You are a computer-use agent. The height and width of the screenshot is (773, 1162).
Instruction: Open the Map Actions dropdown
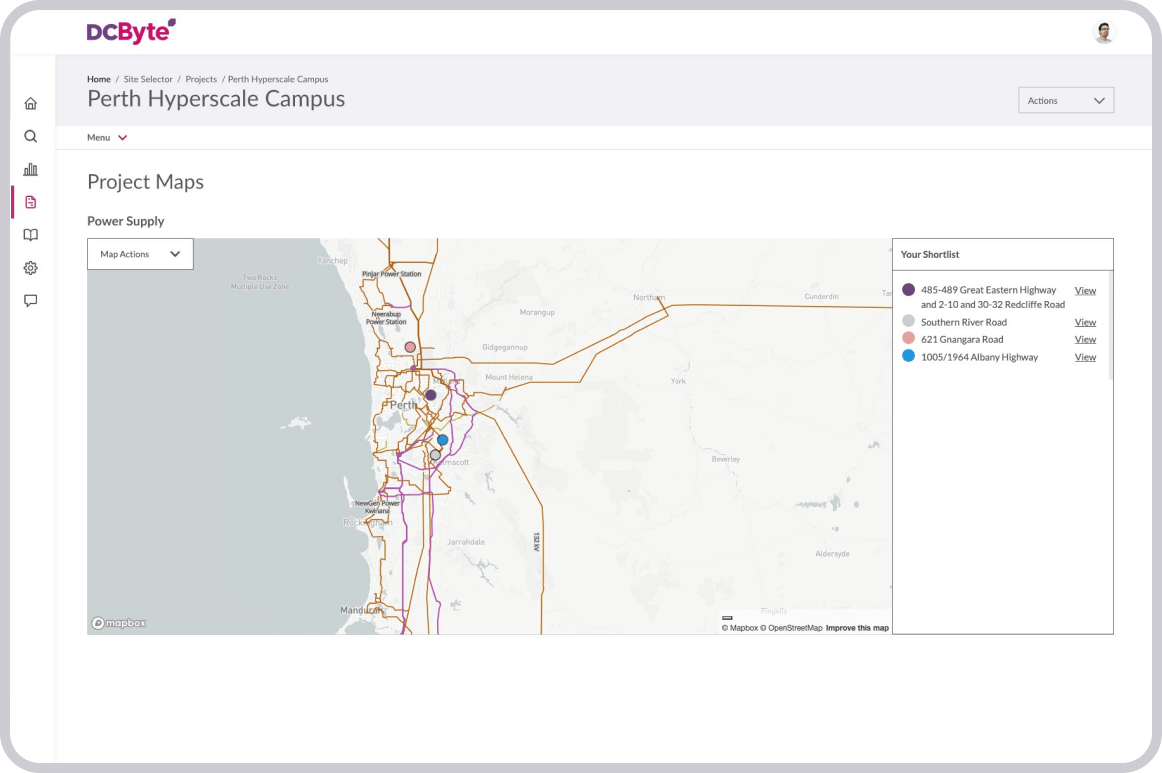click(x=140, y=254)
